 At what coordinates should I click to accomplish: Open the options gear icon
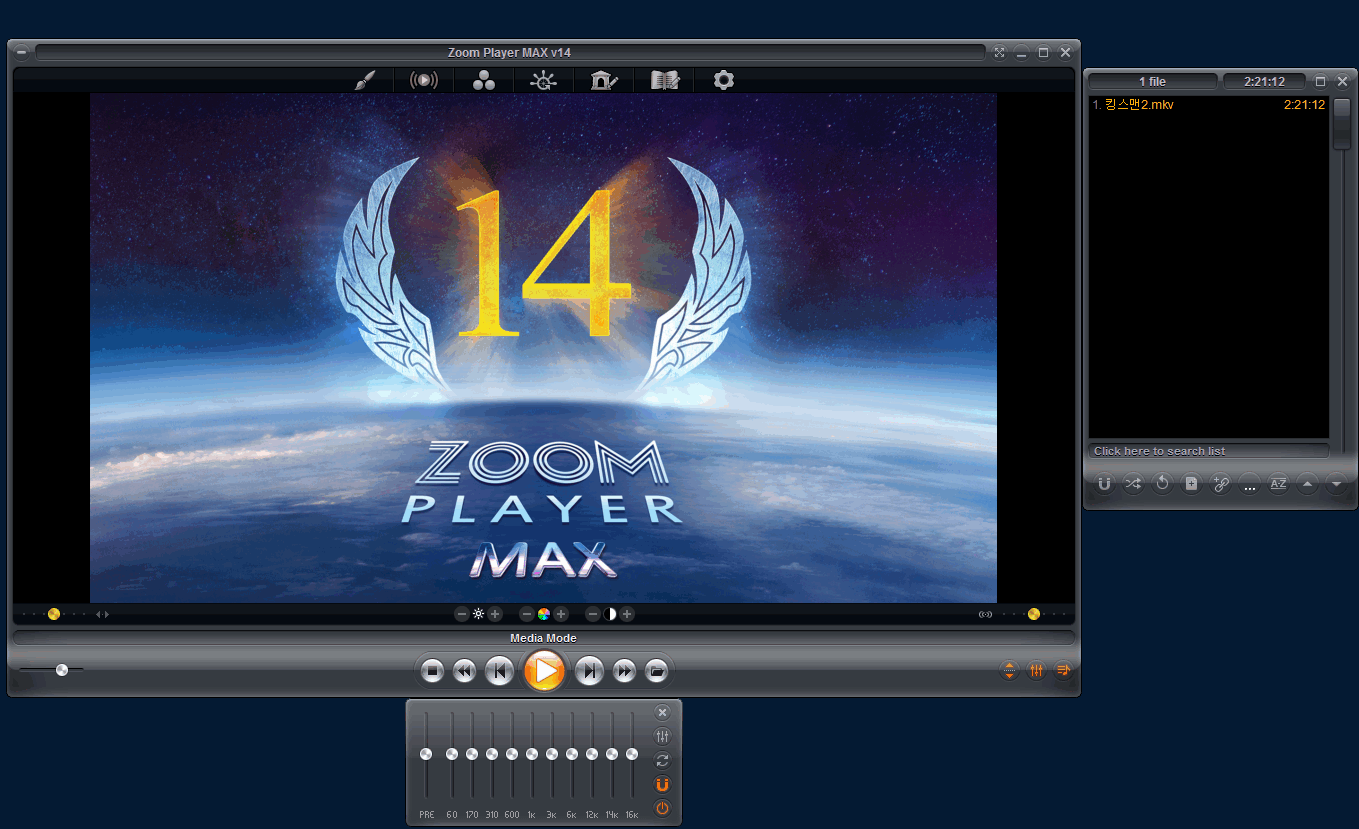coord(724,80)
